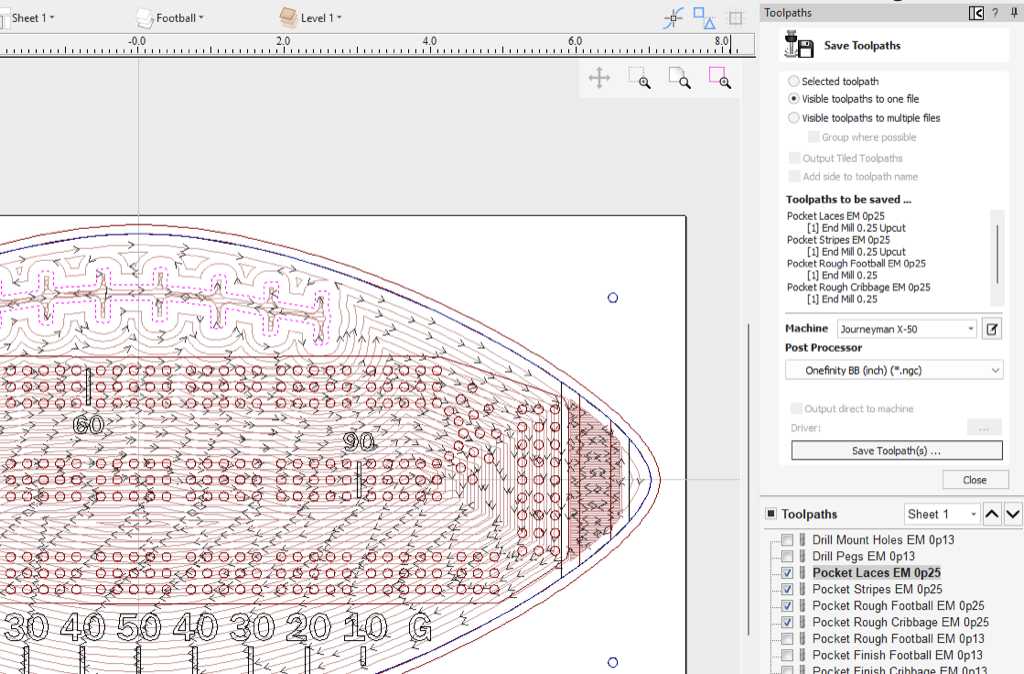Click the pan view cross-arrows icon
Image resolution: width=1024 pixels, height=674 pixels.
pos(599,78)
